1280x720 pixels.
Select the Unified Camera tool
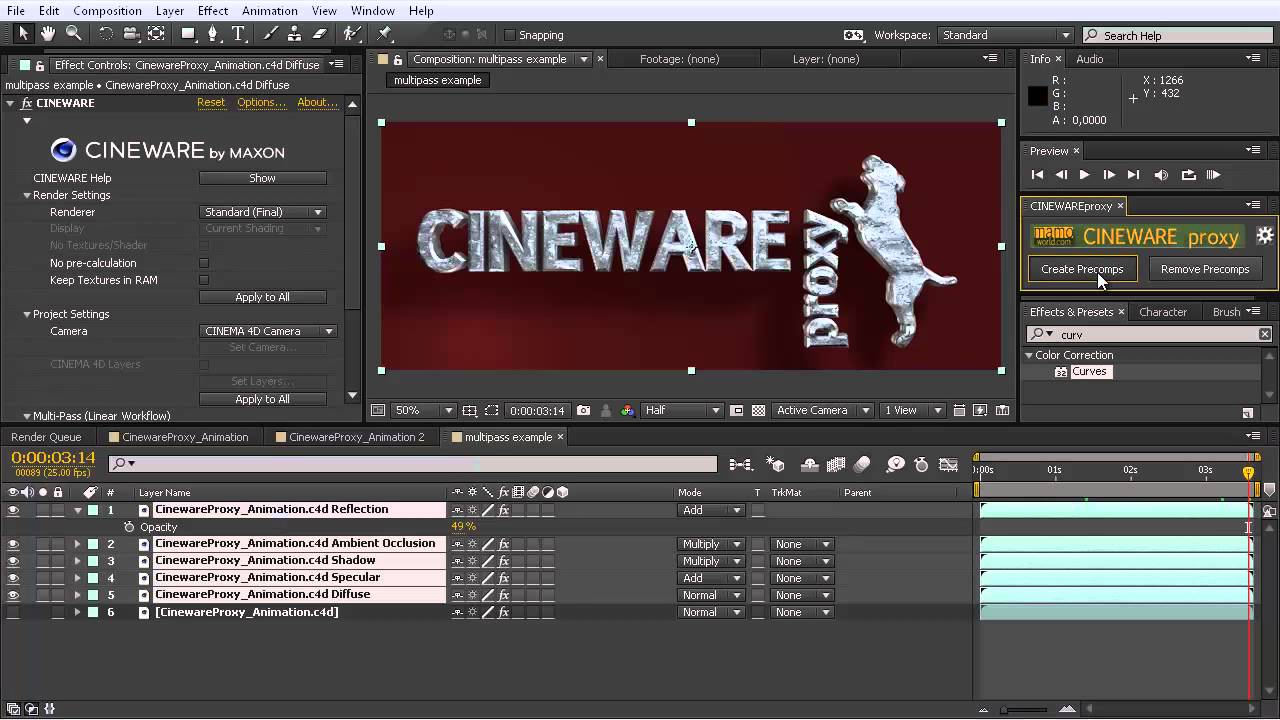[131, 34]
